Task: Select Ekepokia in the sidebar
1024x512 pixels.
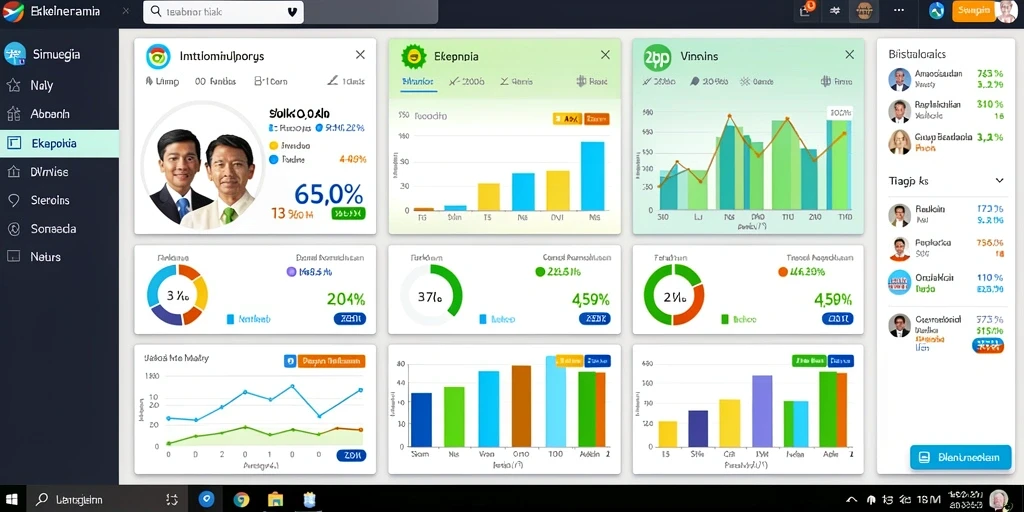Action: point(59,143)
